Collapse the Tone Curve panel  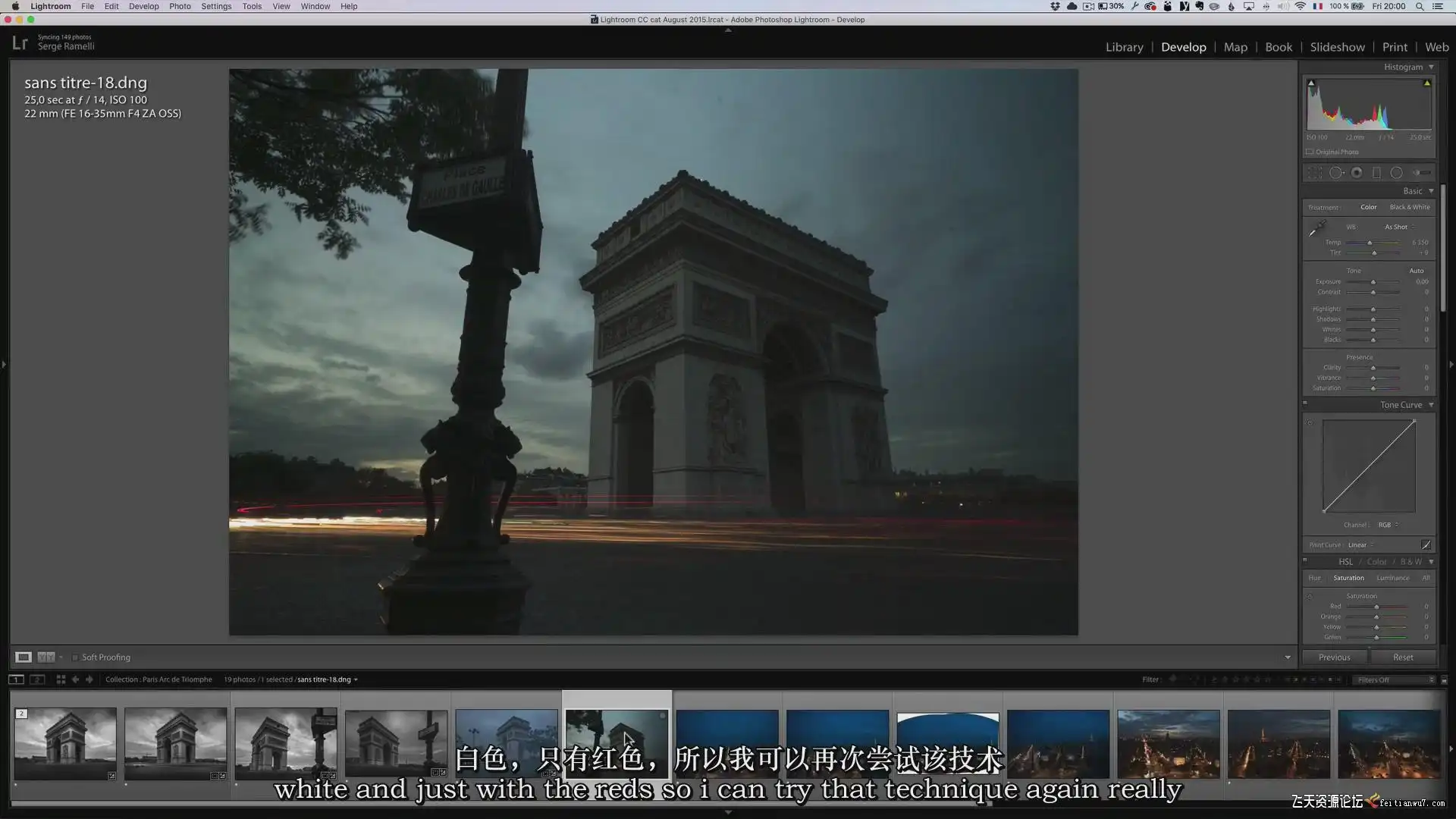point(1431,405)
